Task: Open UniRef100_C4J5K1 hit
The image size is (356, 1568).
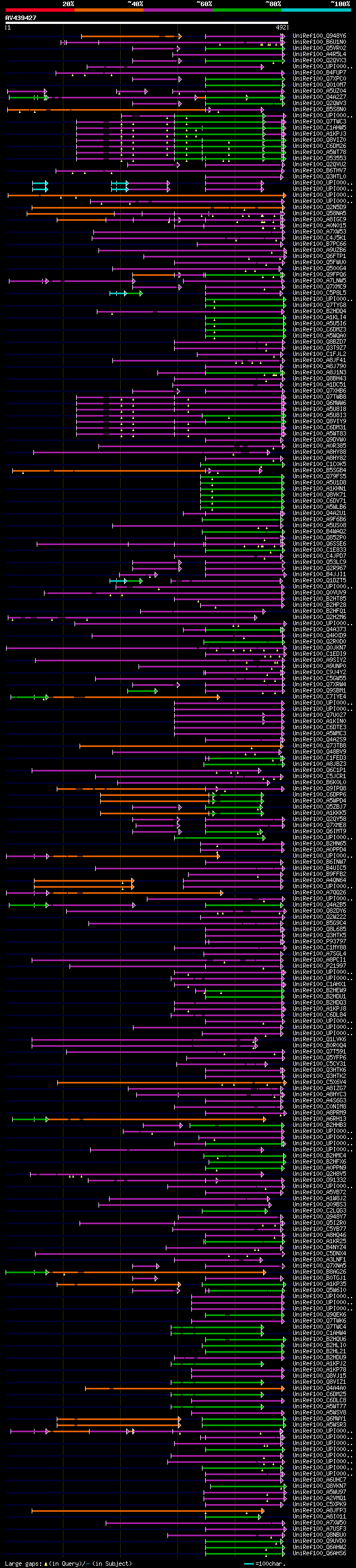Action: (x=319, y=238)
